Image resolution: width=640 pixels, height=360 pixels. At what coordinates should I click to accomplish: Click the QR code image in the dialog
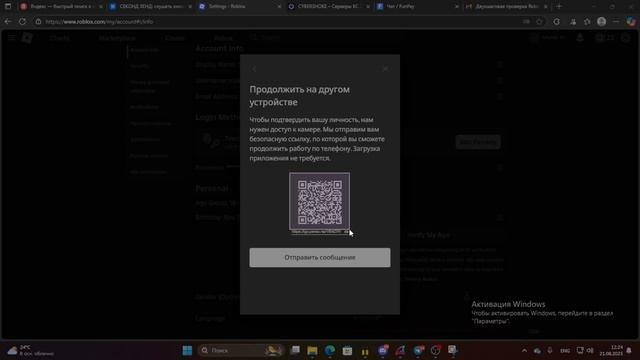pyautogui.click(x=320, y=201)
